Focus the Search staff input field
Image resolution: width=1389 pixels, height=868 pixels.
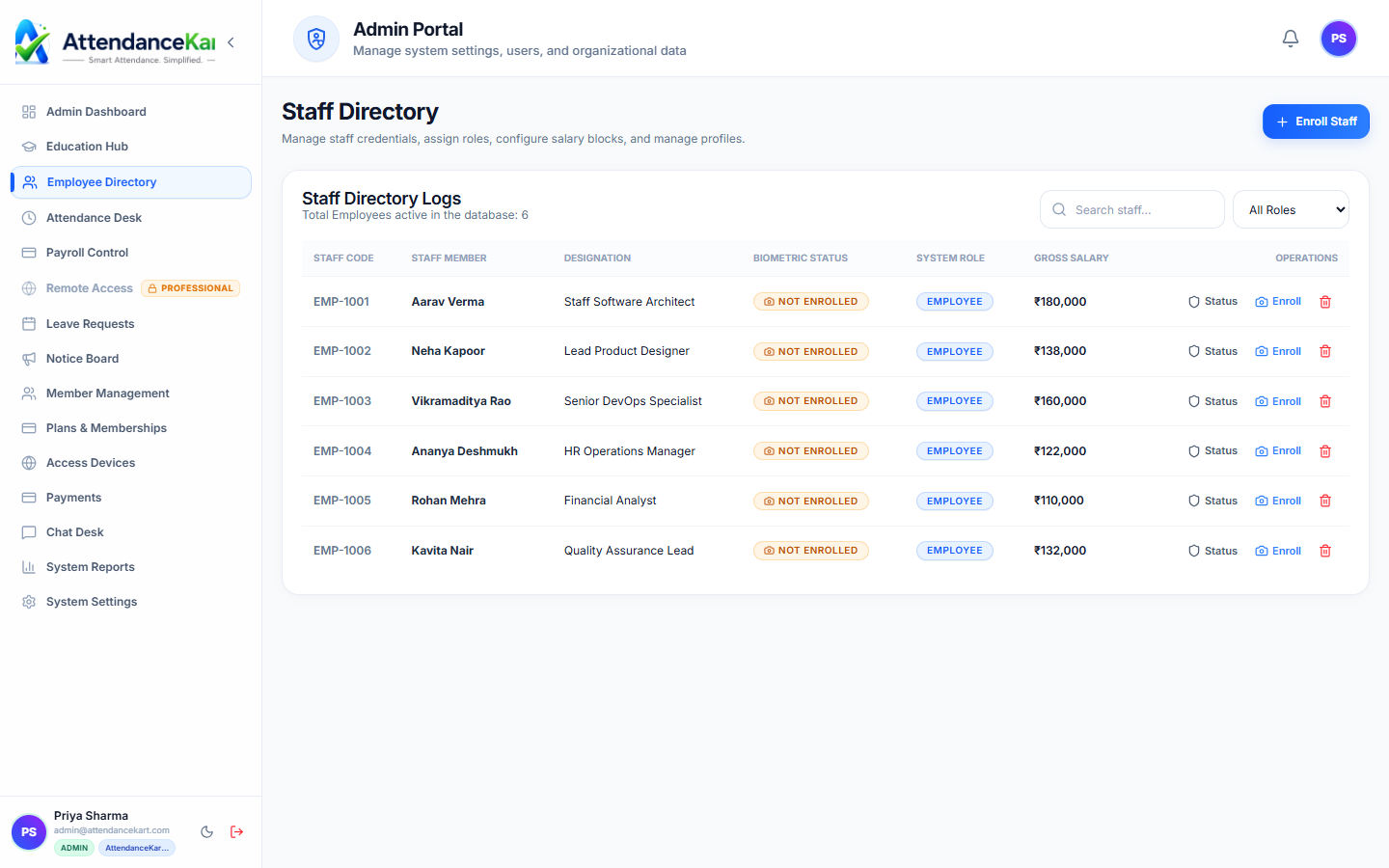[x=1131, y=209]
